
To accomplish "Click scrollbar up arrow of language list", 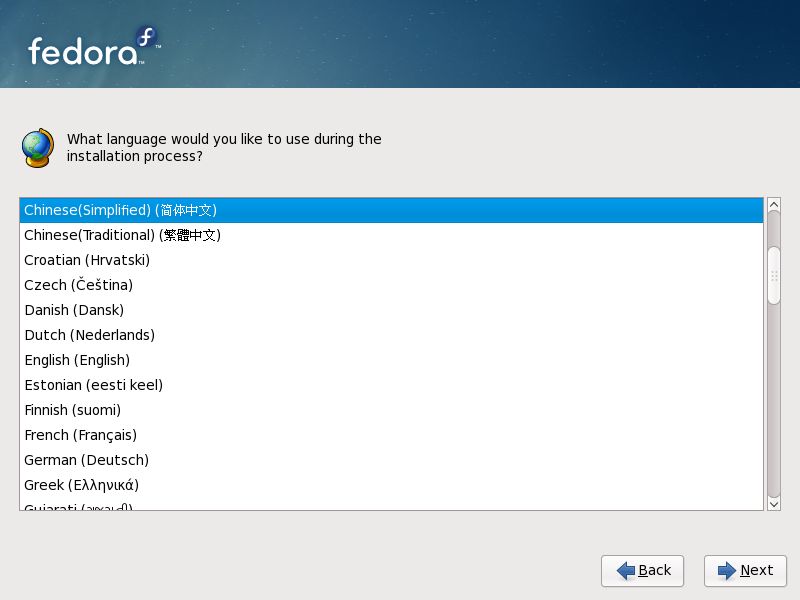I will (774, 205).
